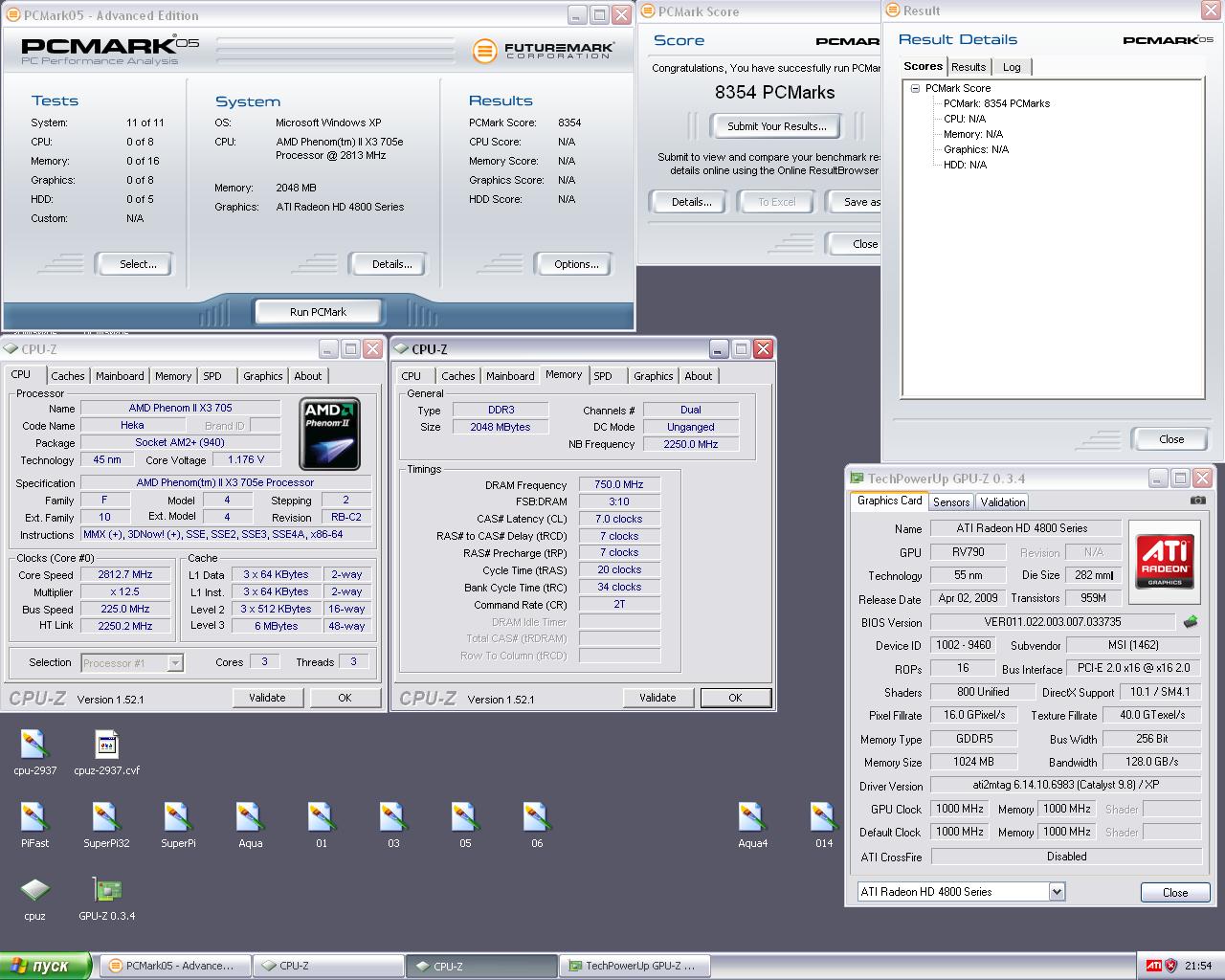
Task: Select 'HDD: N/A' tree entry
Action: coord(965,165)
